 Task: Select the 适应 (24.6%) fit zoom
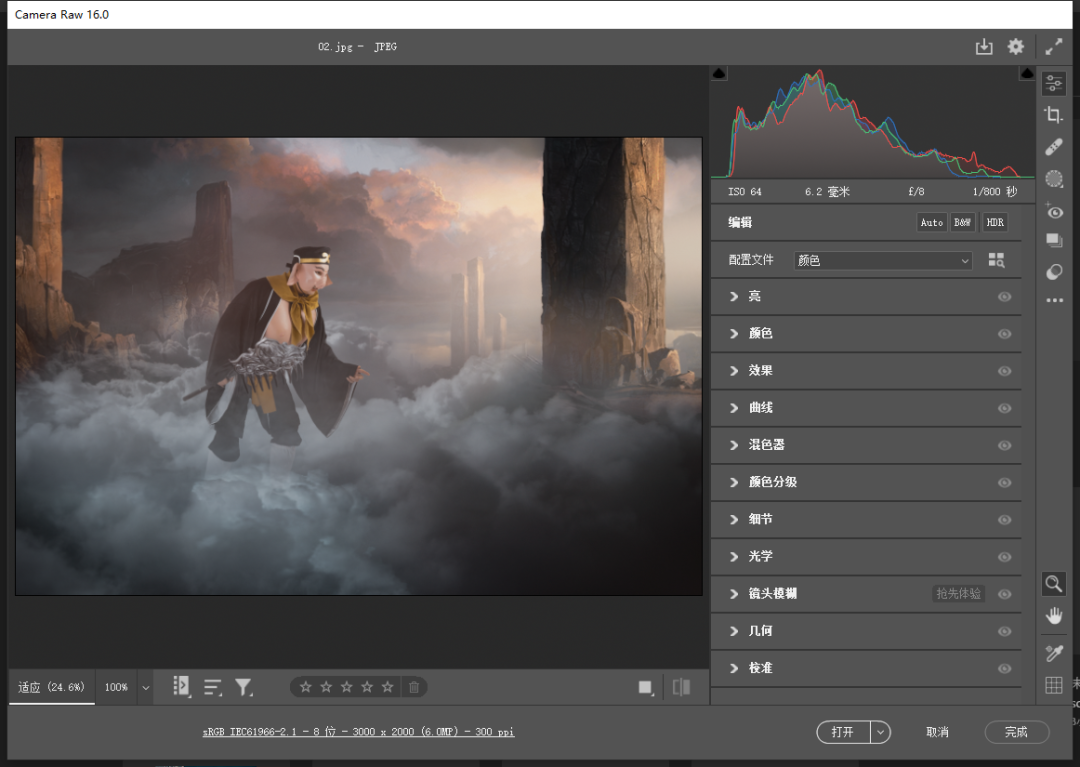[x=51, y=687]
